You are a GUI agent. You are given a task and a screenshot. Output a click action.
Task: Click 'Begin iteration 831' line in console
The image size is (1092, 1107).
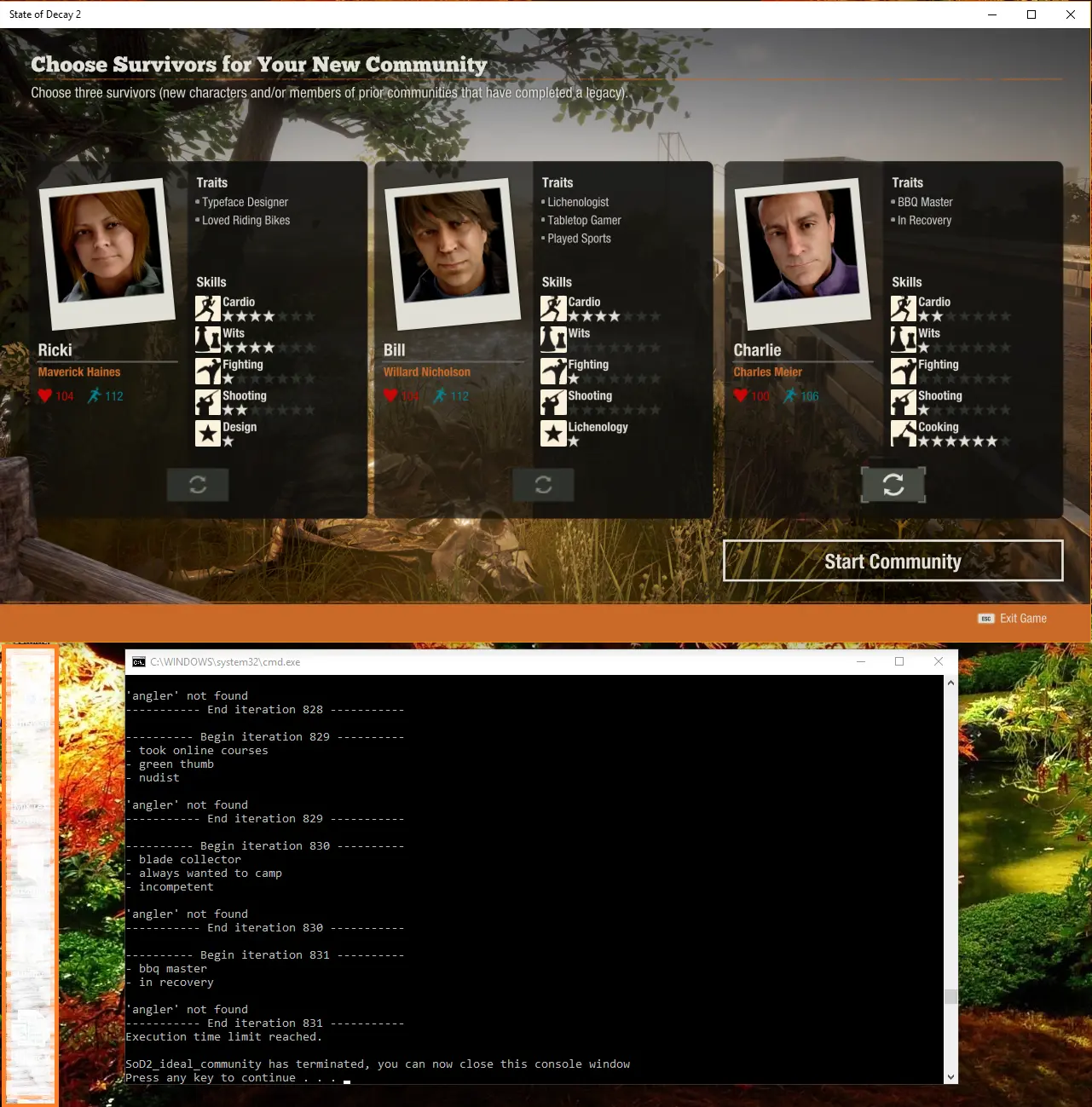264,955
